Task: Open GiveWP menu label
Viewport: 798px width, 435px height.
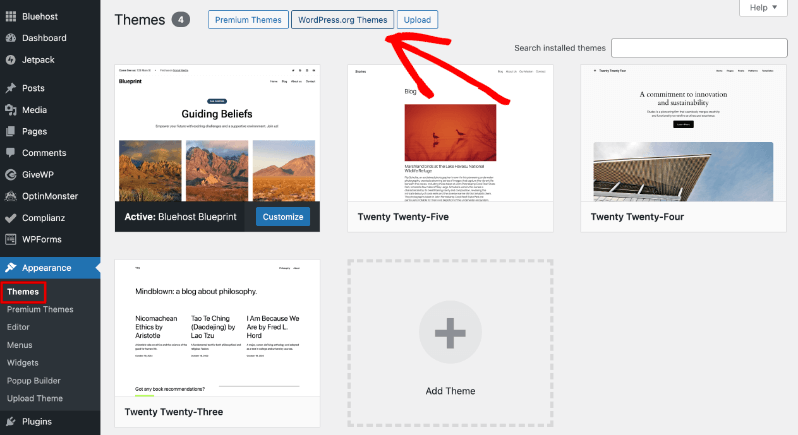Action: point(38,175)
